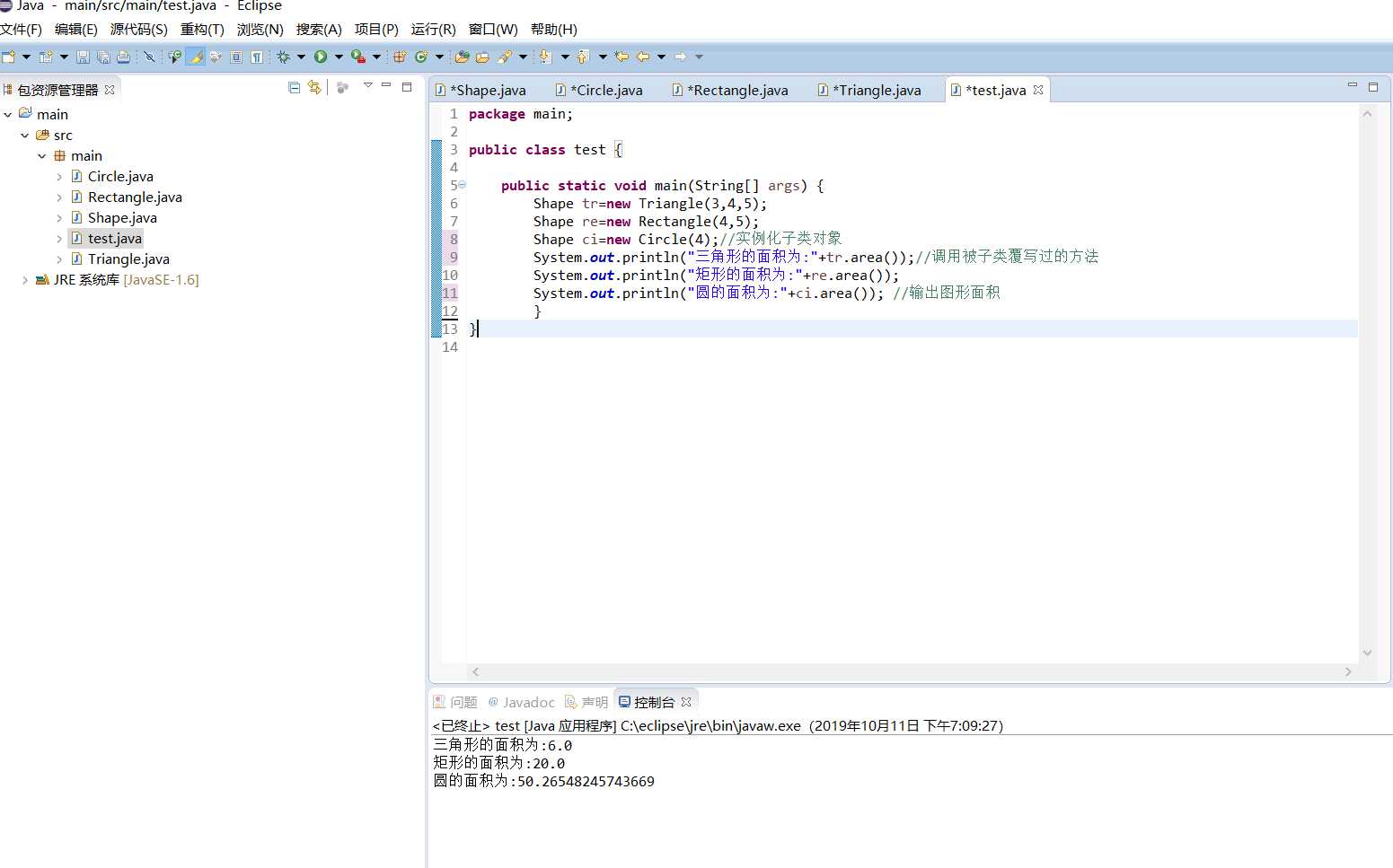
Task: Select Triangle.java in Package Explorer
Action: pos(128,259)
